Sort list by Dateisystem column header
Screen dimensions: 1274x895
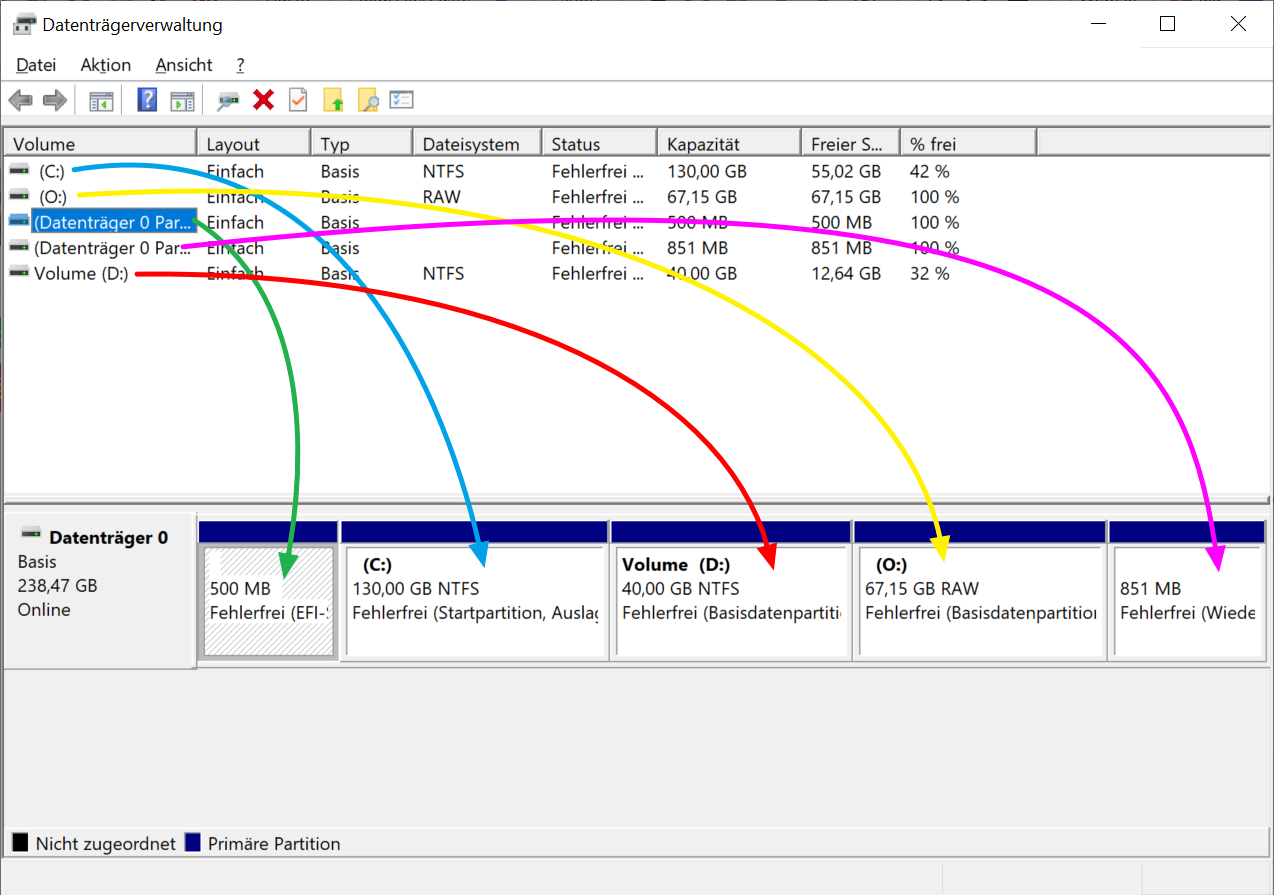coord(471,144)
